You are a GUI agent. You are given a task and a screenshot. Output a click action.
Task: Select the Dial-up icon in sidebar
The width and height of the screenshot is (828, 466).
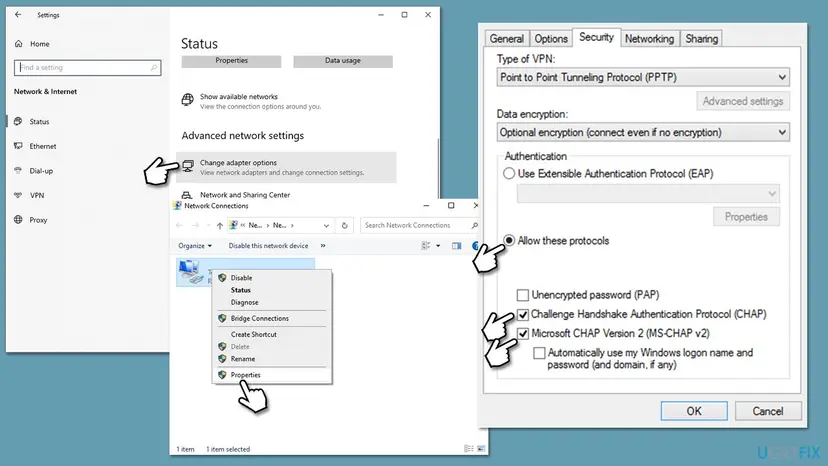coord(18,171)
